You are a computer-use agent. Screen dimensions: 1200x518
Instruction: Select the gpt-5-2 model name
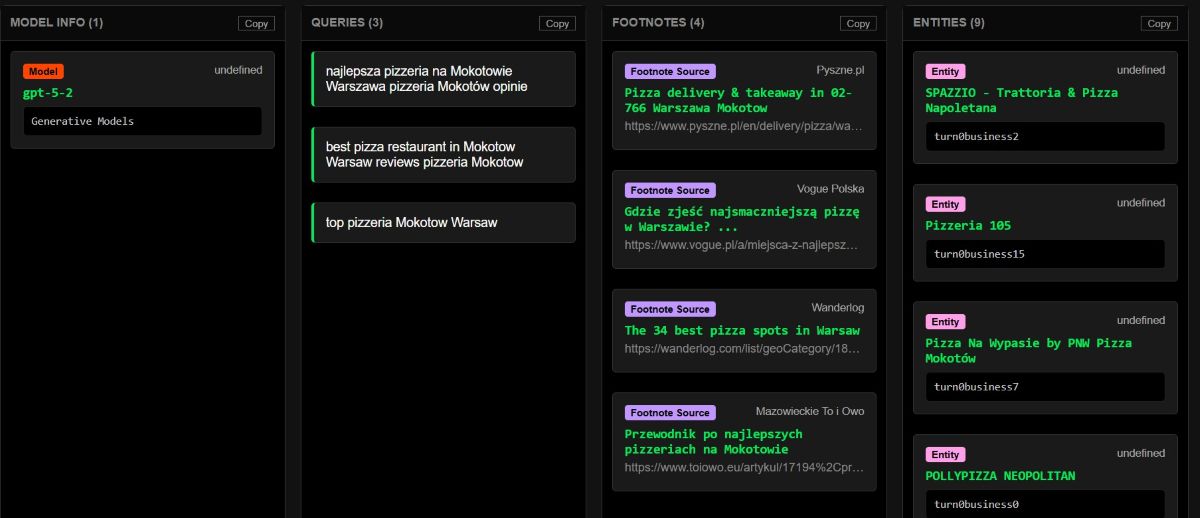[x=48, y=93]
